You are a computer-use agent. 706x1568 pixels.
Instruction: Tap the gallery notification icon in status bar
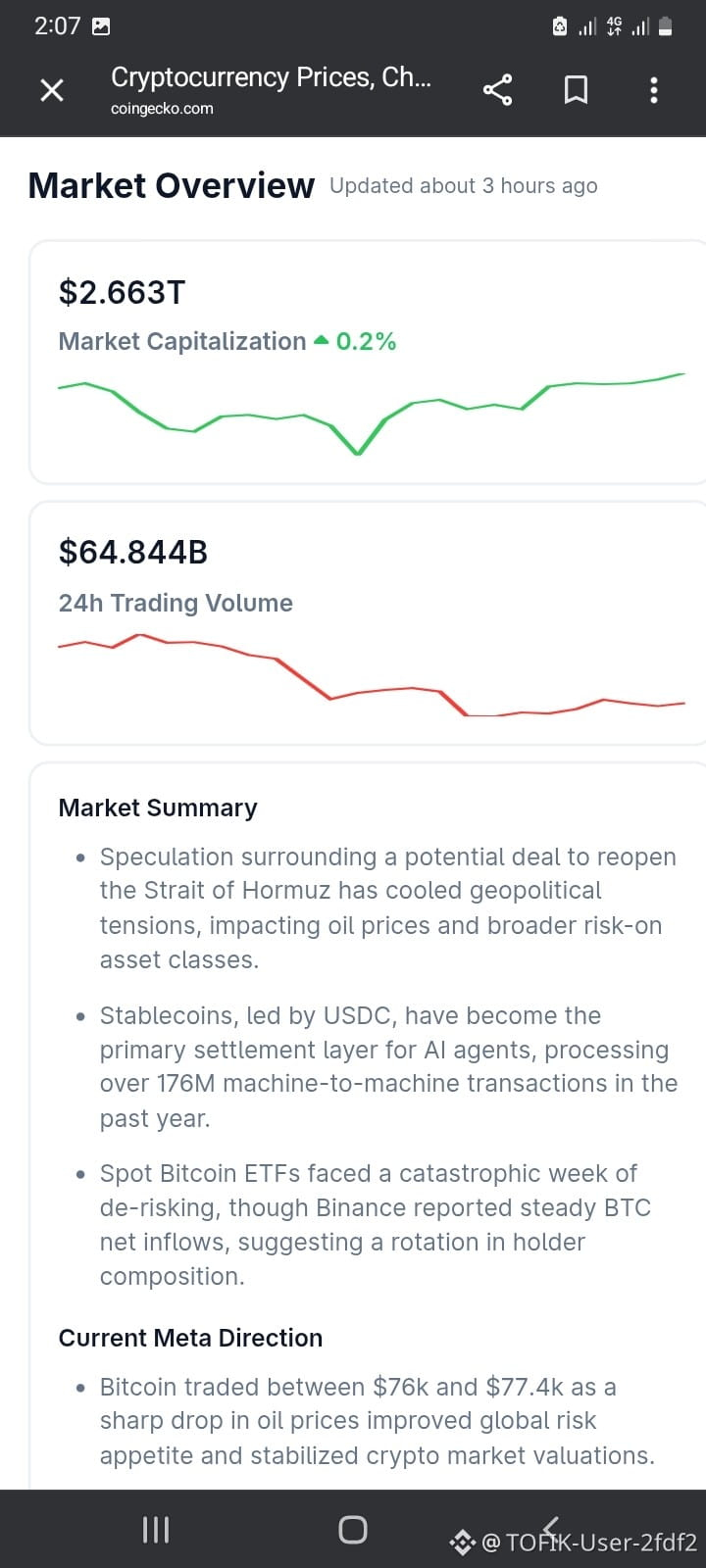point(101,26)
